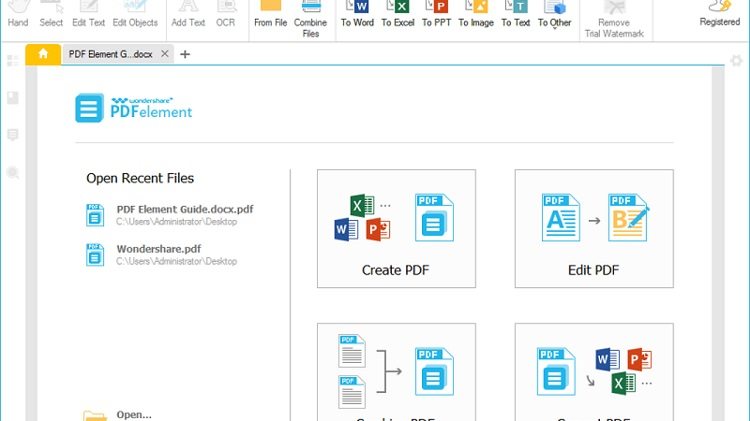Select the Hand tool
Image resolution: width=750 pixels, height=421 pixels.
18,14
